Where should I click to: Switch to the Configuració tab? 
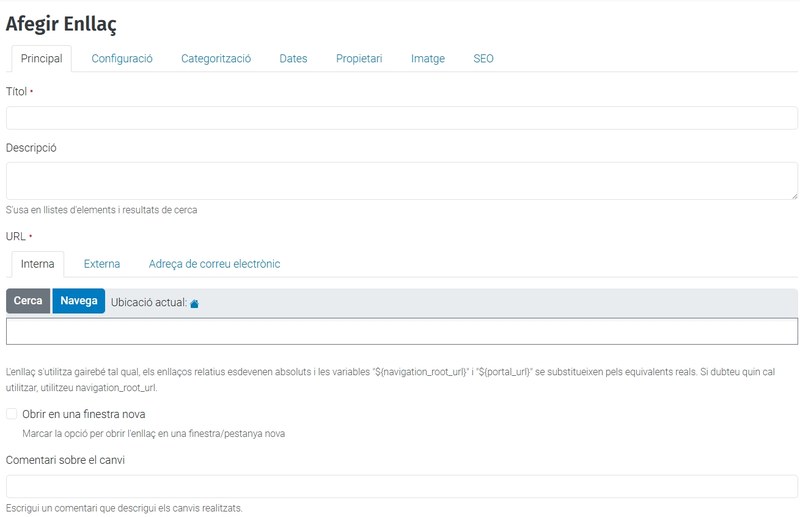pyautogui.click(x=122, y=59)
